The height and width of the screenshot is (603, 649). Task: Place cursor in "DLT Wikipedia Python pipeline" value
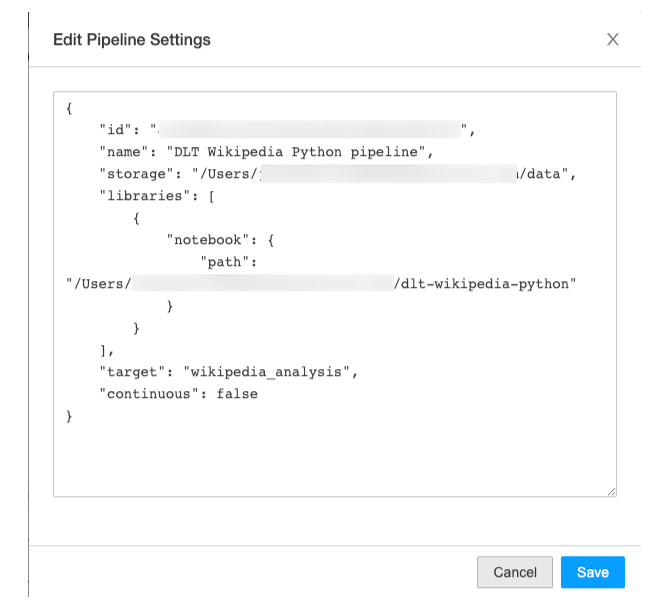click(300, 152)
